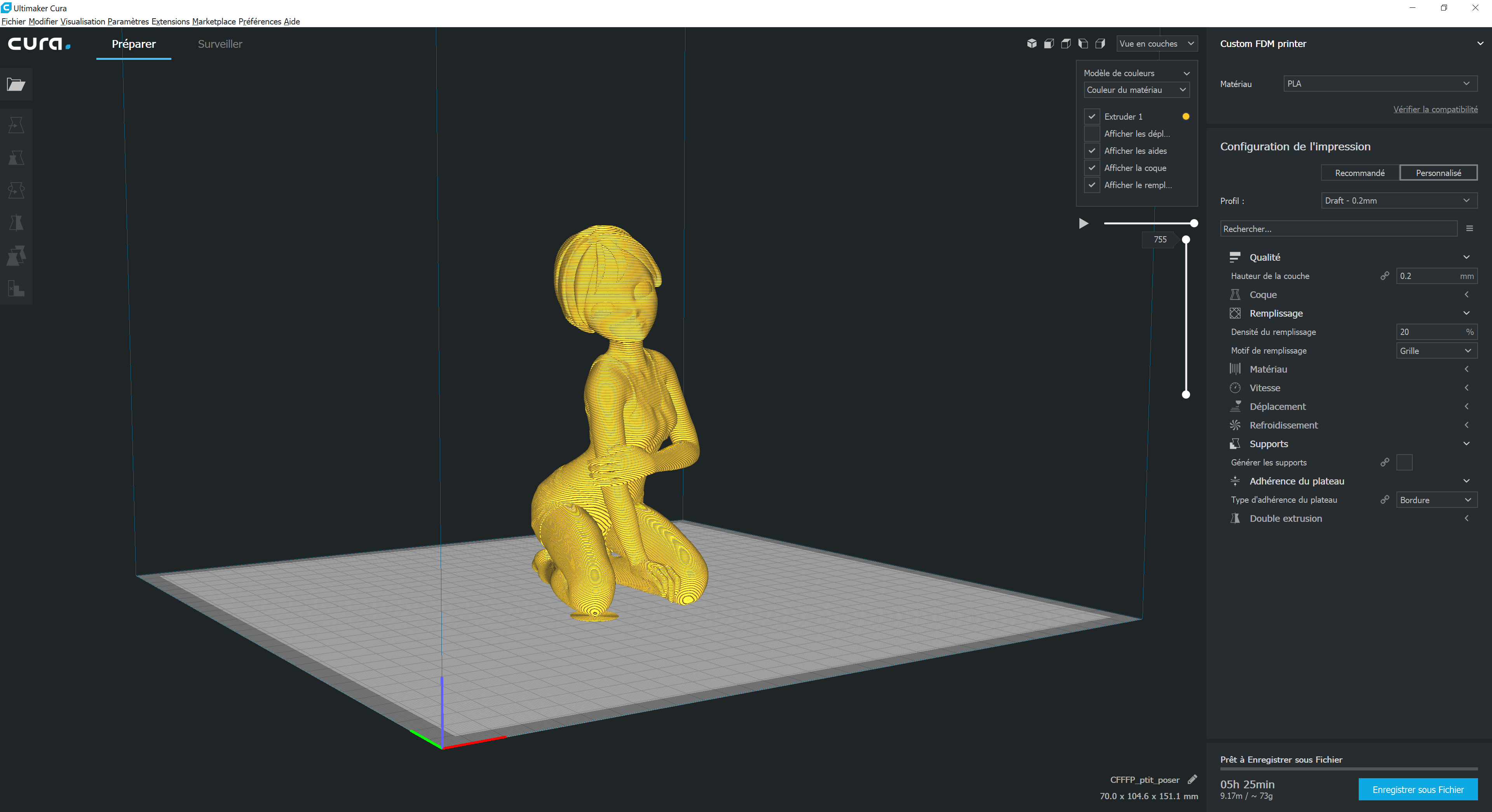This screenshot has height=812, width=1492.
Task: Click the Qualité category icon
Action: (x=1235, y=257)
